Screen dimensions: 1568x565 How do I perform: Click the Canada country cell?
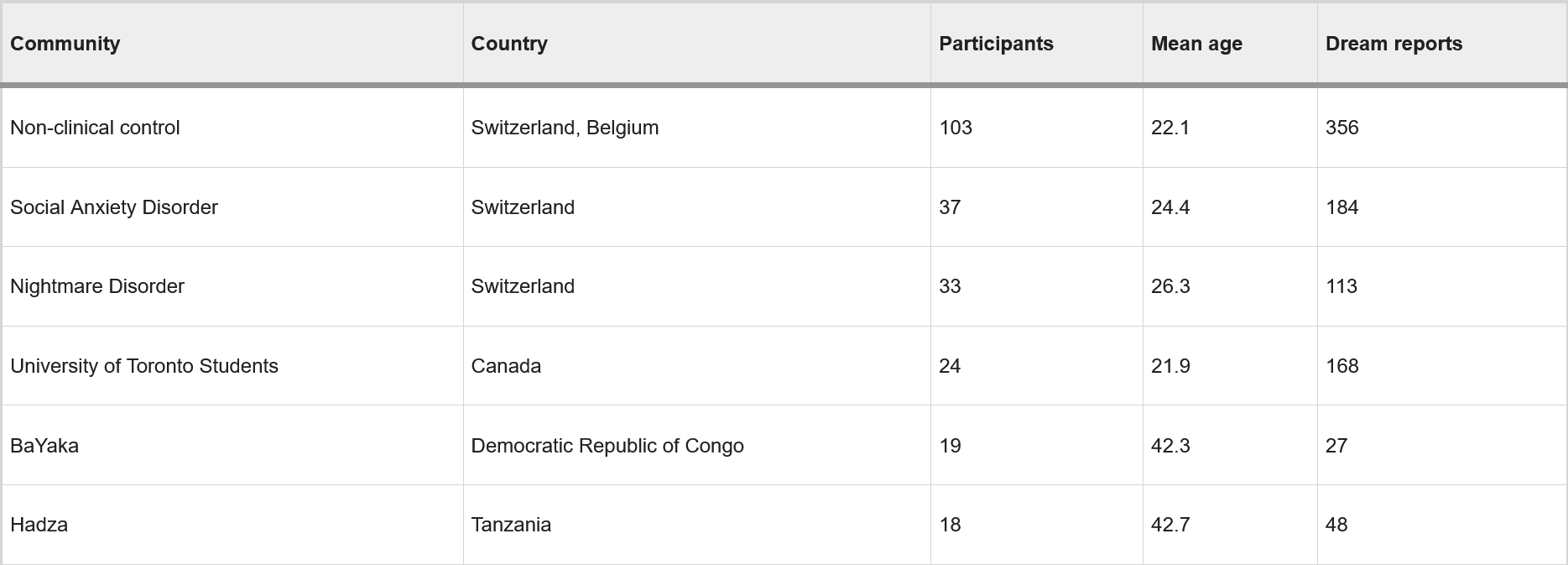pos(506,366)
